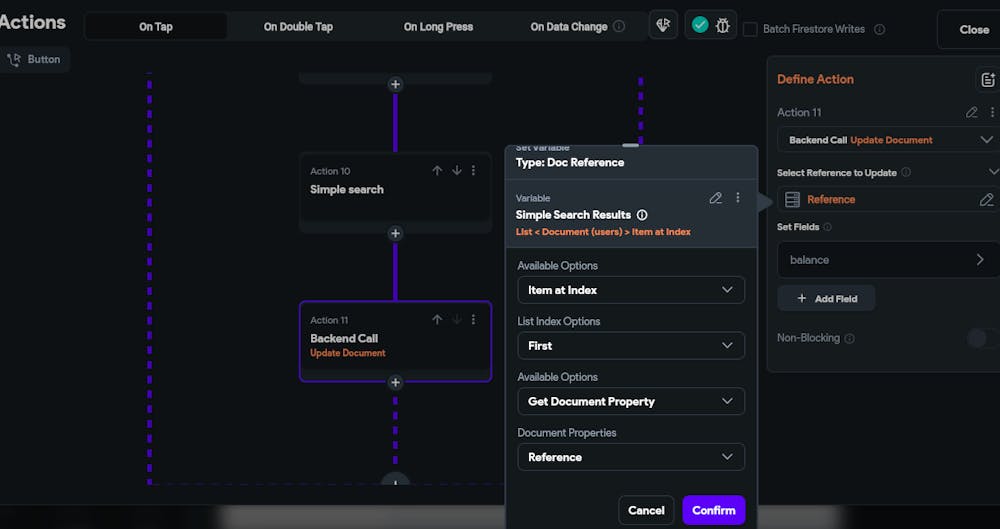Screen dimensions: 1000x529
Task: Open the Item at Index dropdown
Action: (x=631, y=290)
